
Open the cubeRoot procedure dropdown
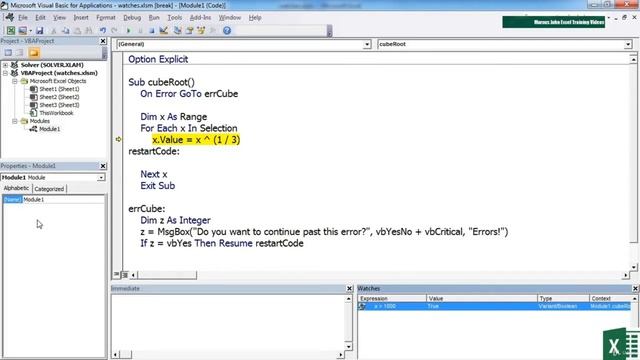(628, 44)
